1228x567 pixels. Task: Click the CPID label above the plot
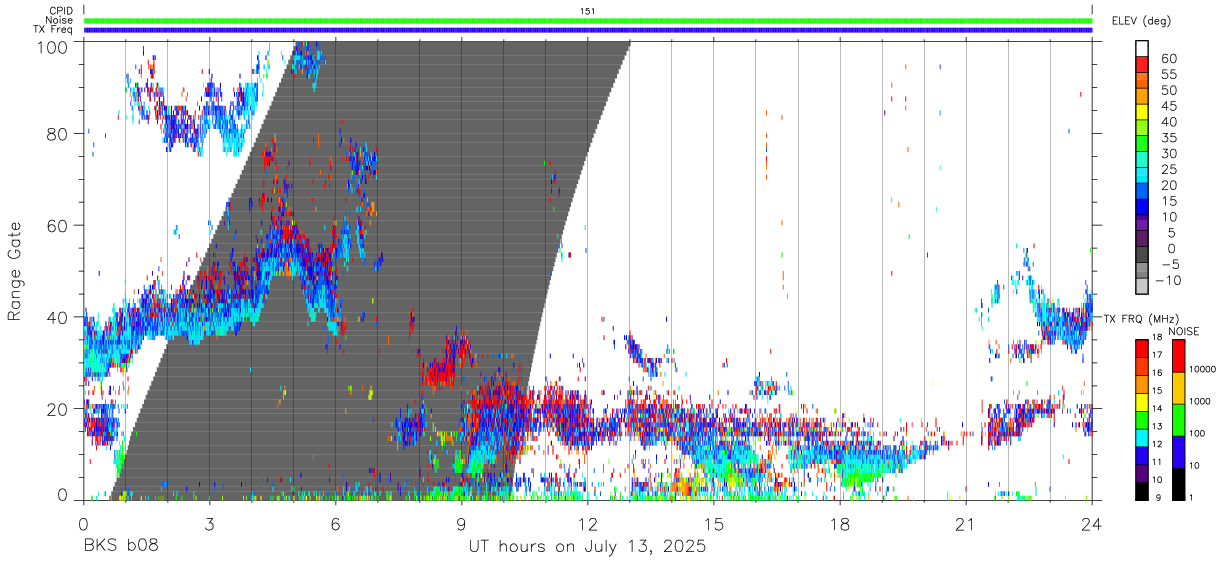[x=59, y=11]
